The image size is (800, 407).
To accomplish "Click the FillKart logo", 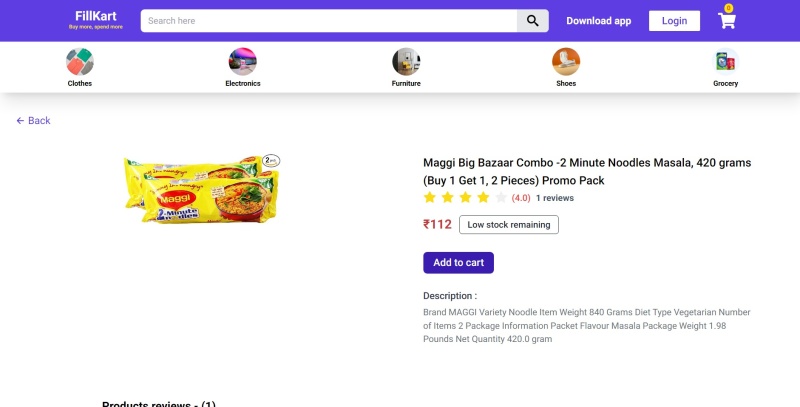I will click(96, 20).
